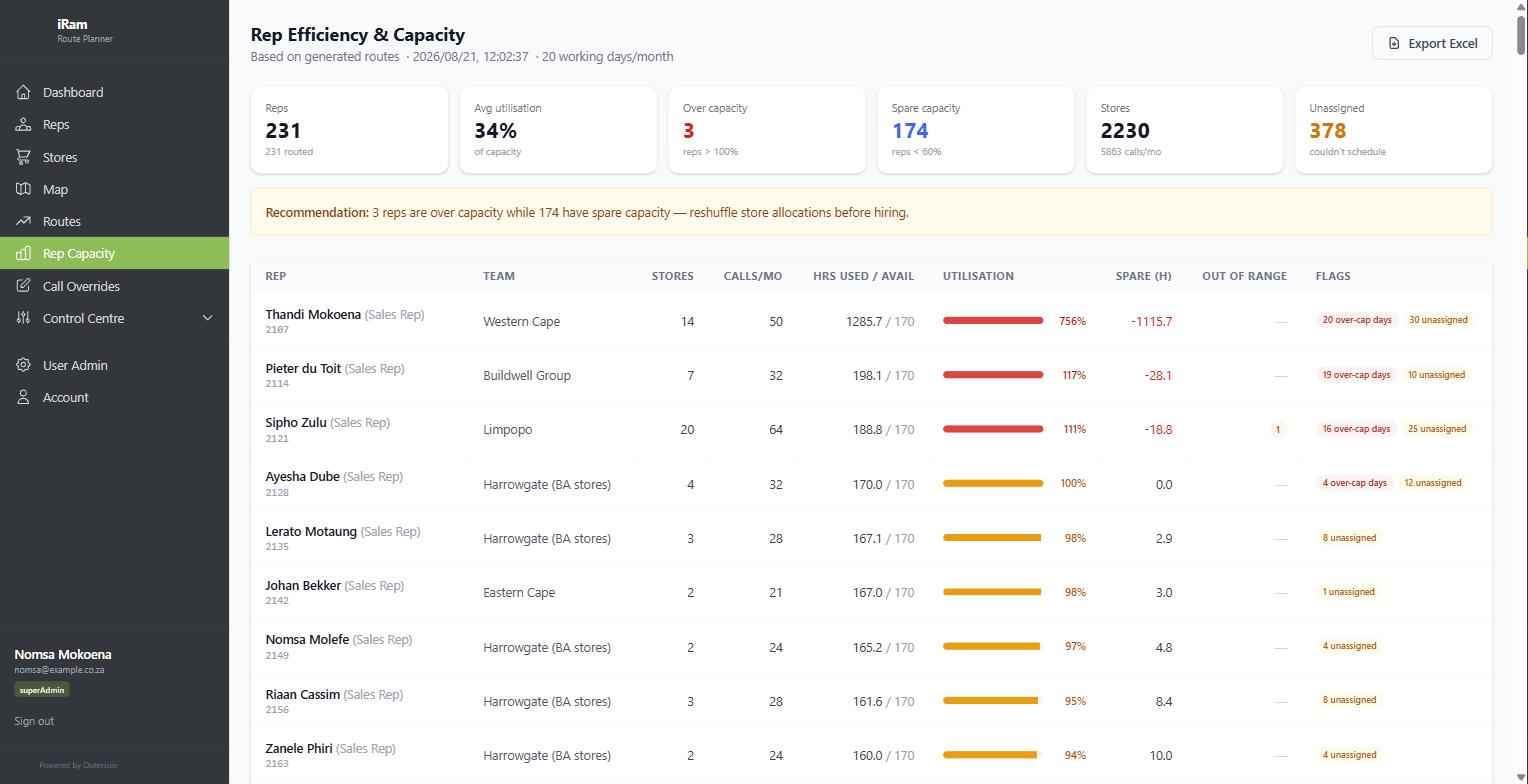Open the Spare capacity summary card
This screenshot has width=1528, height=784.
click(x=976, y=130)
